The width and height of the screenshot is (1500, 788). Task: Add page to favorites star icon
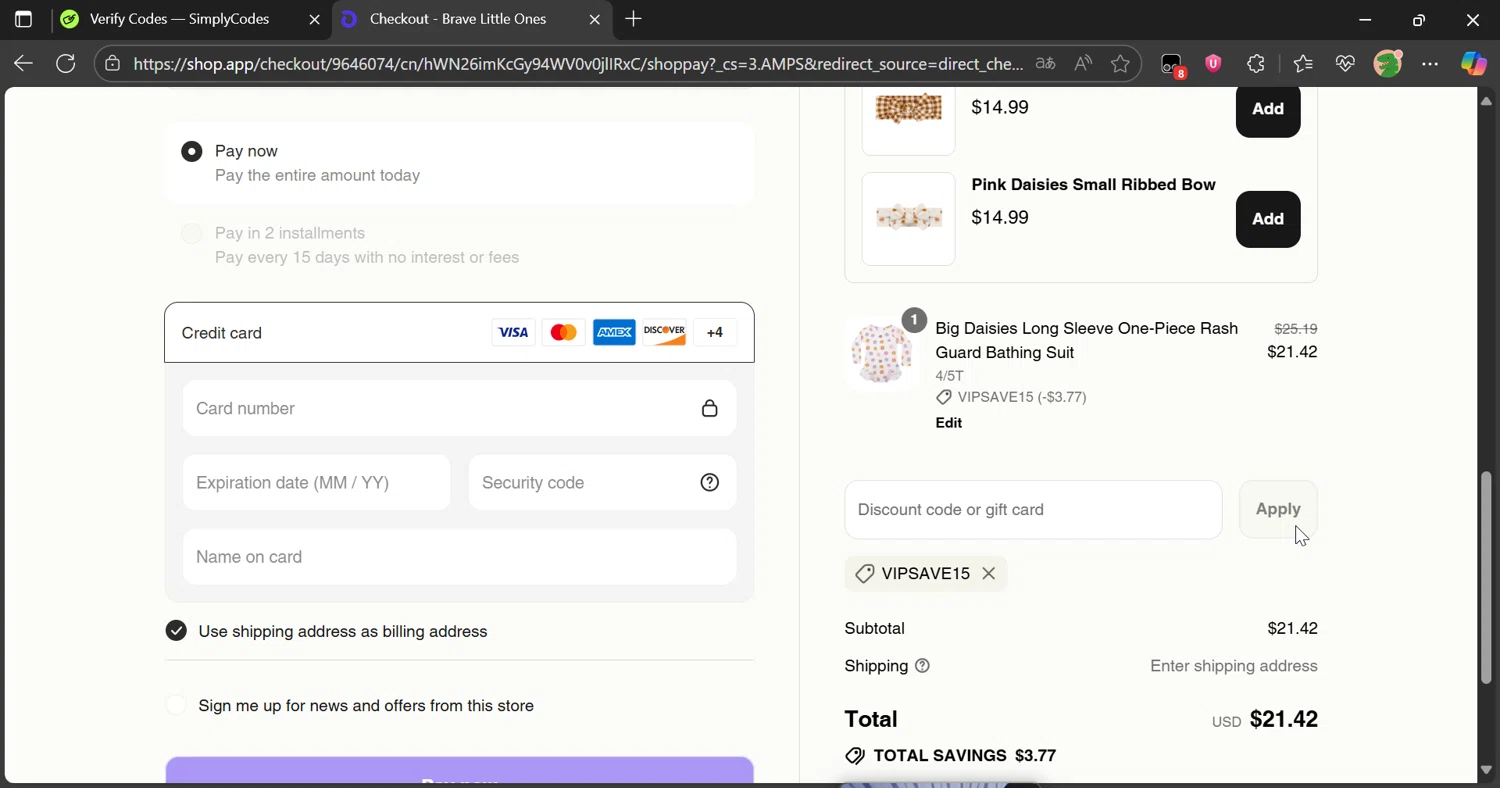click(1120, 64)
